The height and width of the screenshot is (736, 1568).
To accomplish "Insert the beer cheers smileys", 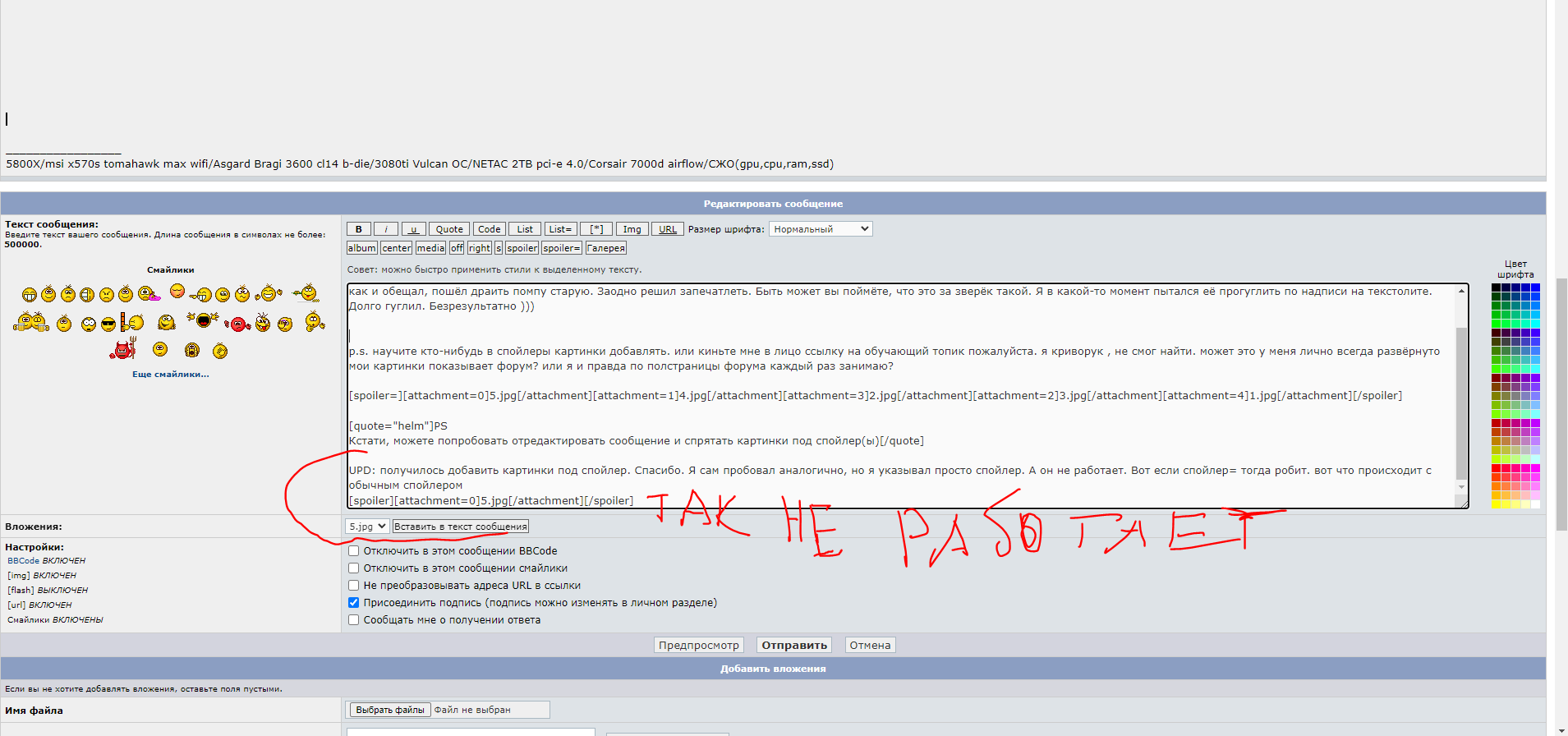I will [31, 321].
